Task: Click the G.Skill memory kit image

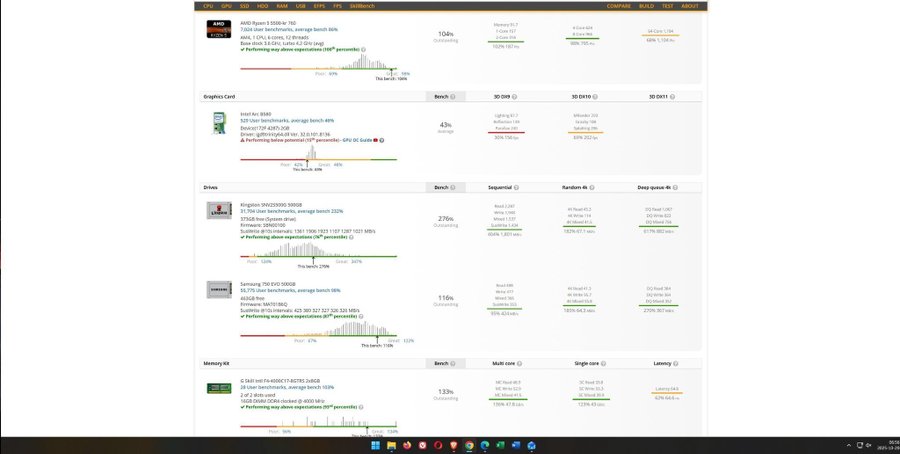Action: click(218, 387)
